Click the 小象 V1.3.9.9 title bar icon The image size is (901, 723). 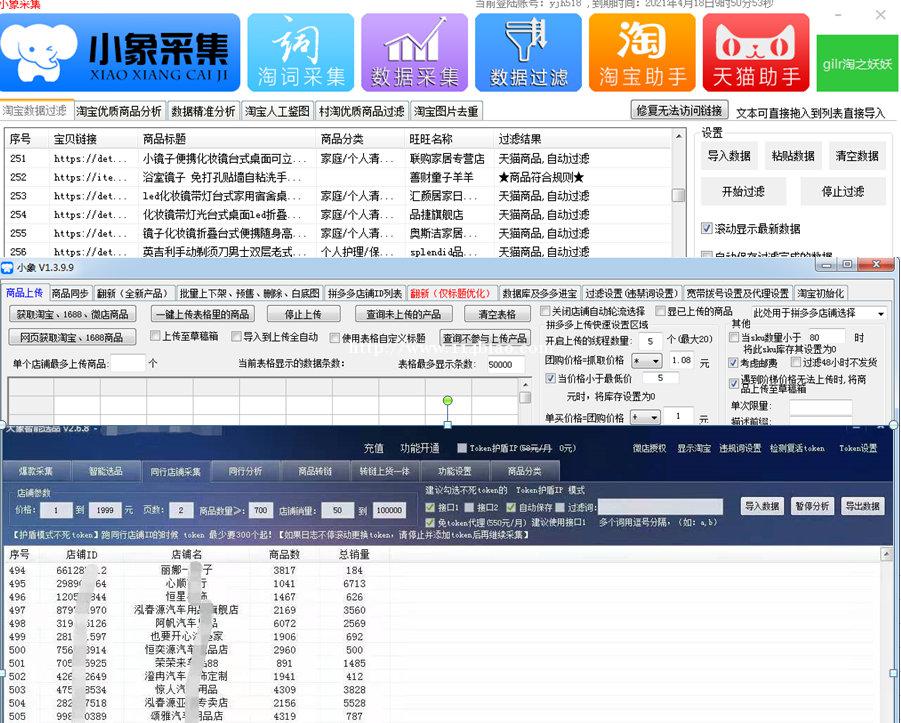[x=7, y=267]
